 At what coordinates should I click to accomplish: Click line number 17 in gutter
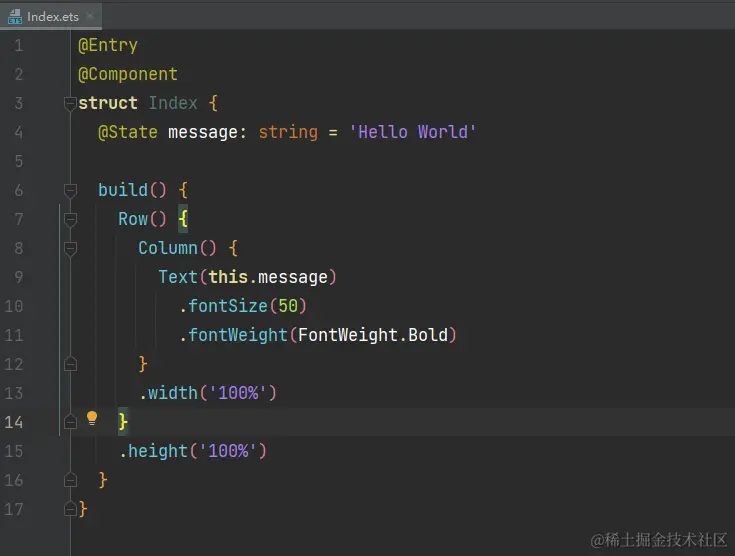point(14,509)
